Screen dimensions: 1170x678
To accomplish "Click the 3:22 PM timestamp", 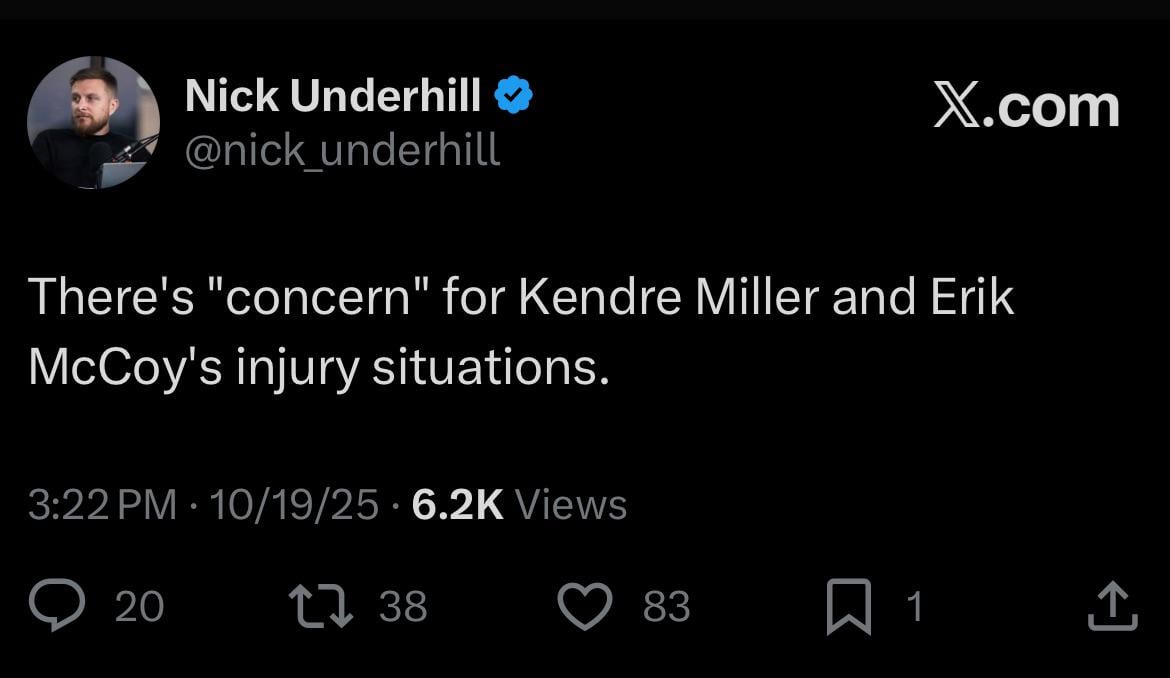I will click(x=95, y=505).
